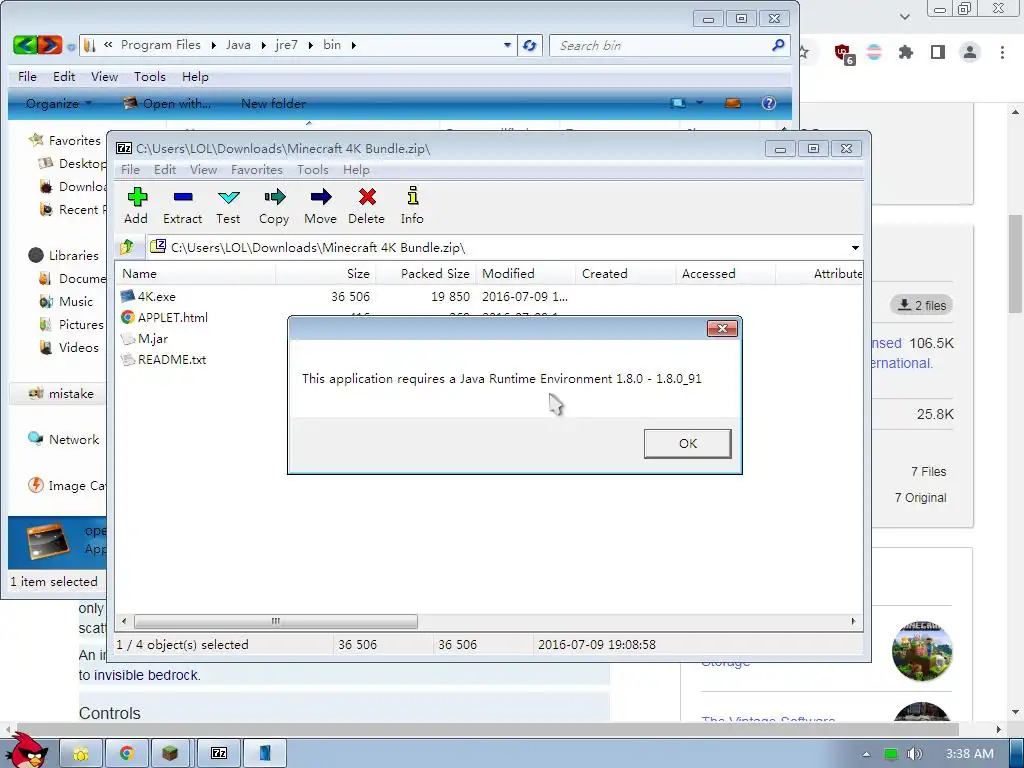Image resolution: width=1024 pixels, height=768 pixels.
Task: Click the Angry Birds start button
Action: click(x=25, y=751)
